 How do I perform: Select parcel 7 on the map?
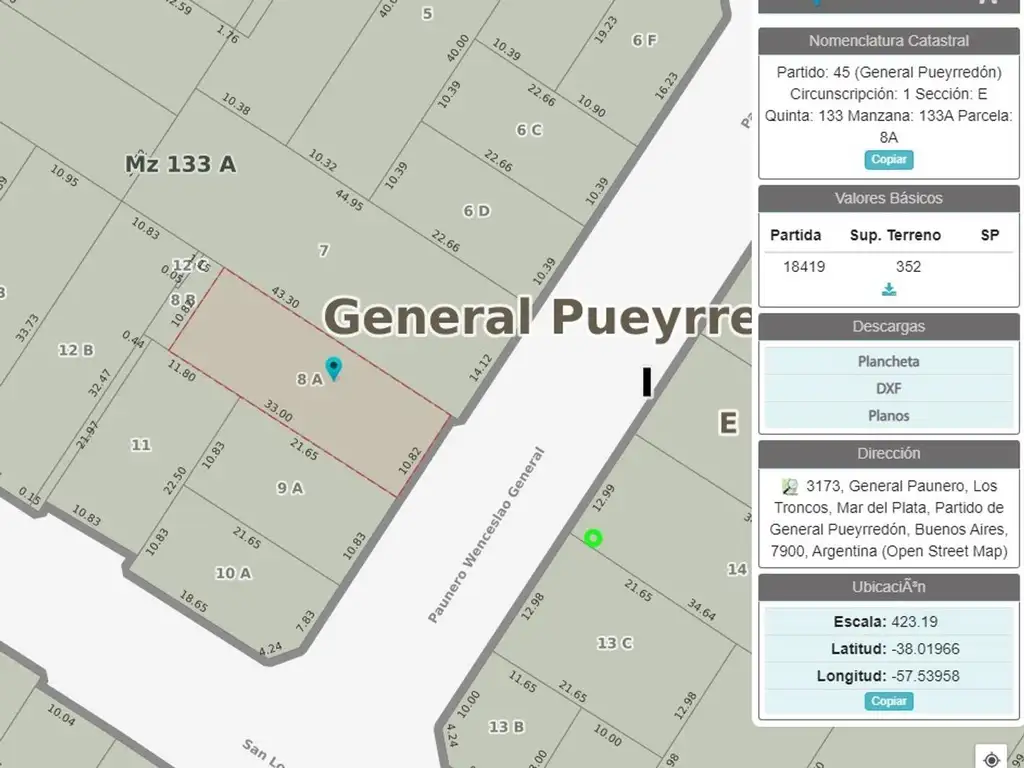pyautogui.click(x=323, y=251)
